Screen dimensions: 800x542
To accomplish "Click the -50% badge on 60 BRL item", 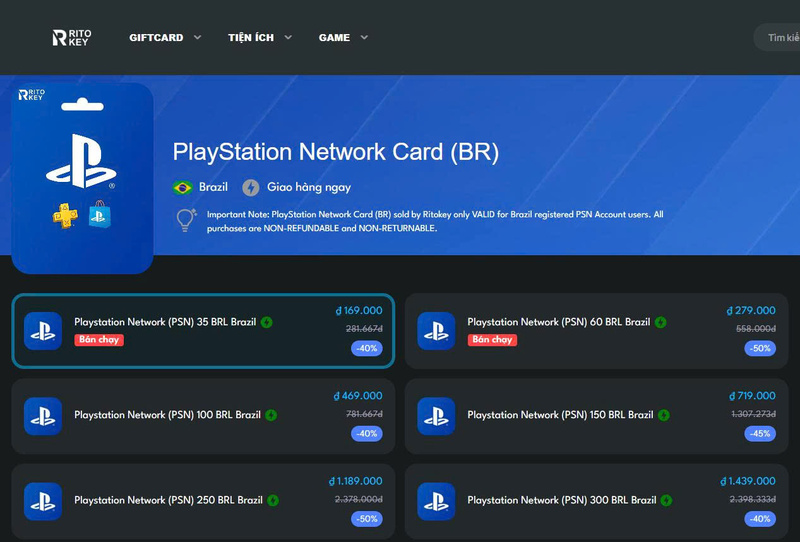I will point(760,349).
